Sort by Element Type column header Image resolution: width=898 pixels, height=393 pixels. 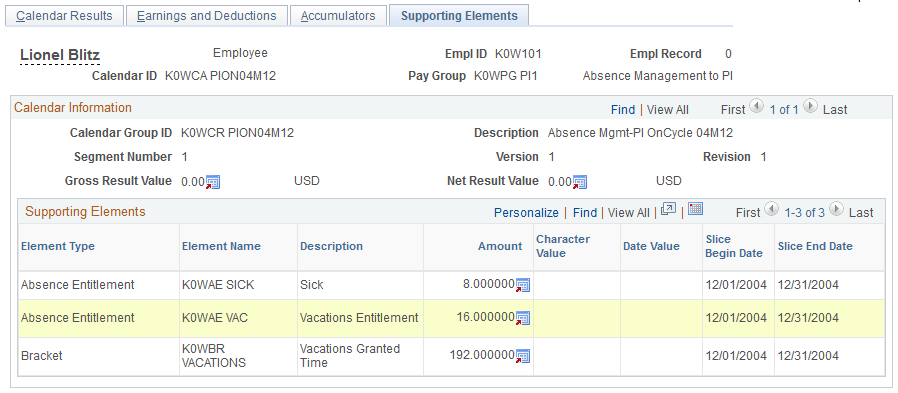(58, 246)
